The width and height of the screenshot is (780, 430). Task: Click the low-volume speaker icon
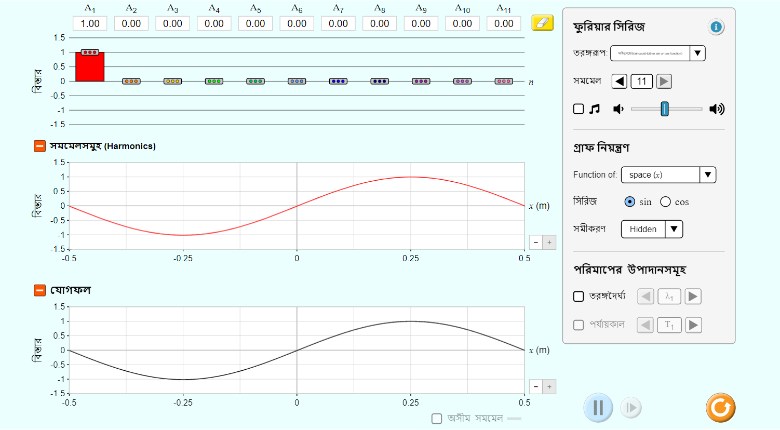[x=619, y=109]
